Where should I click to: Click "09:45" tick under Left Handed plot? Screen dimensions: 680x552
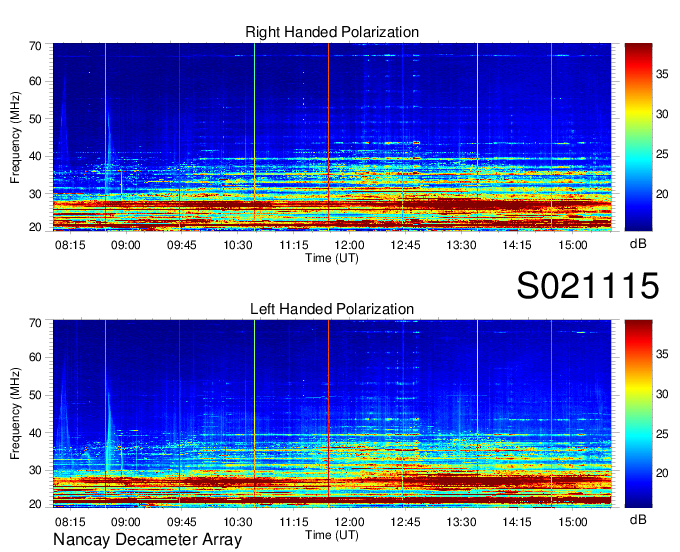(x=182, y=522)
